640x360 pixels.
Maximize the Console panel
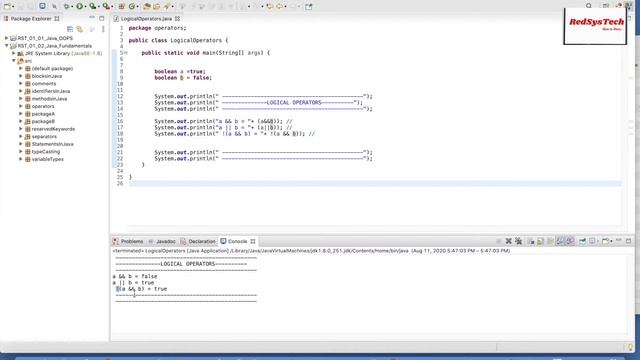629,241
